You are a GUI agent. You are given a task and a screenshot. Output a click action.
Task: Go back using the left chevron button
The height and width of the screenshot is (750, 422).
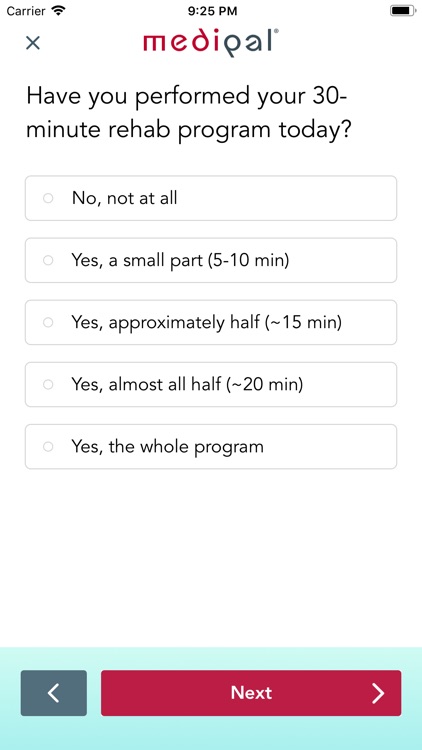(x=54, y=693)
